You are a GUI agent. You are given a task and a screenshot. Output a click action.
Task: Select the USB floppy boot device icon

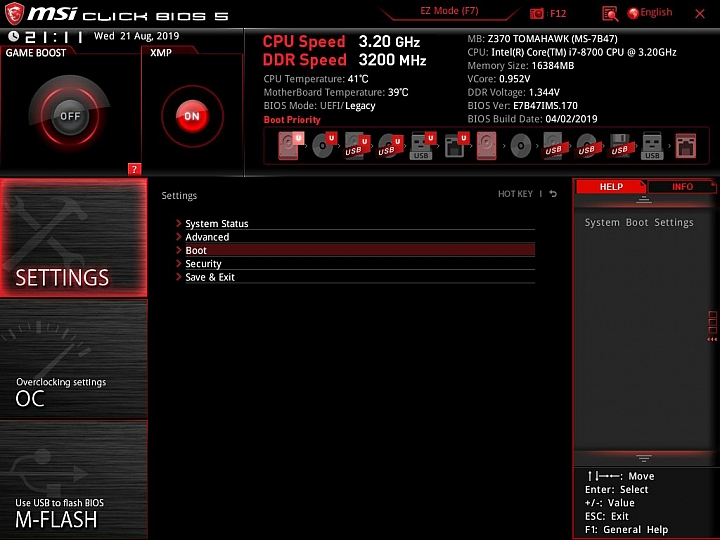click(x=619, y=146)
